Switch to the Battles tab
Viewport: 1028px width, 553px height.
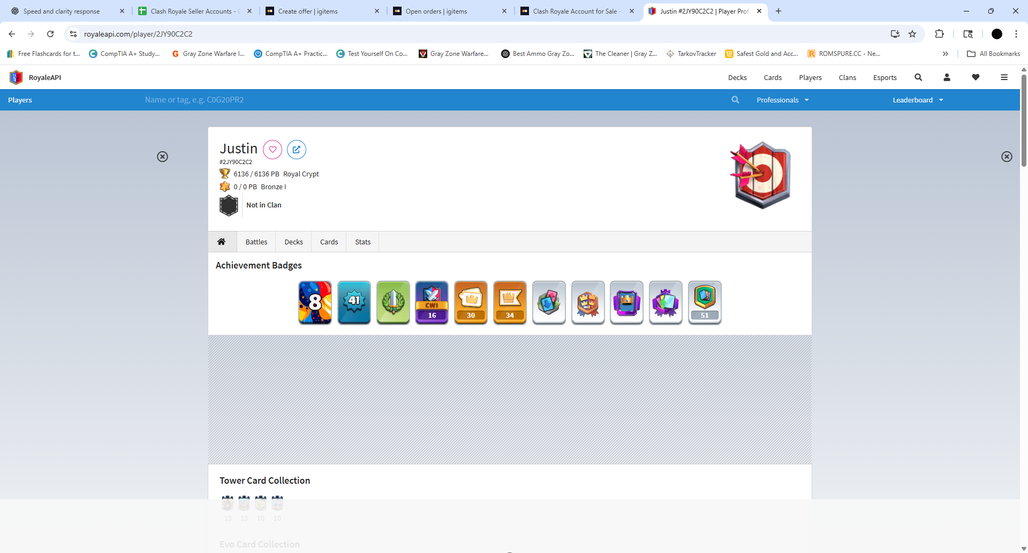tap(256, 242)
